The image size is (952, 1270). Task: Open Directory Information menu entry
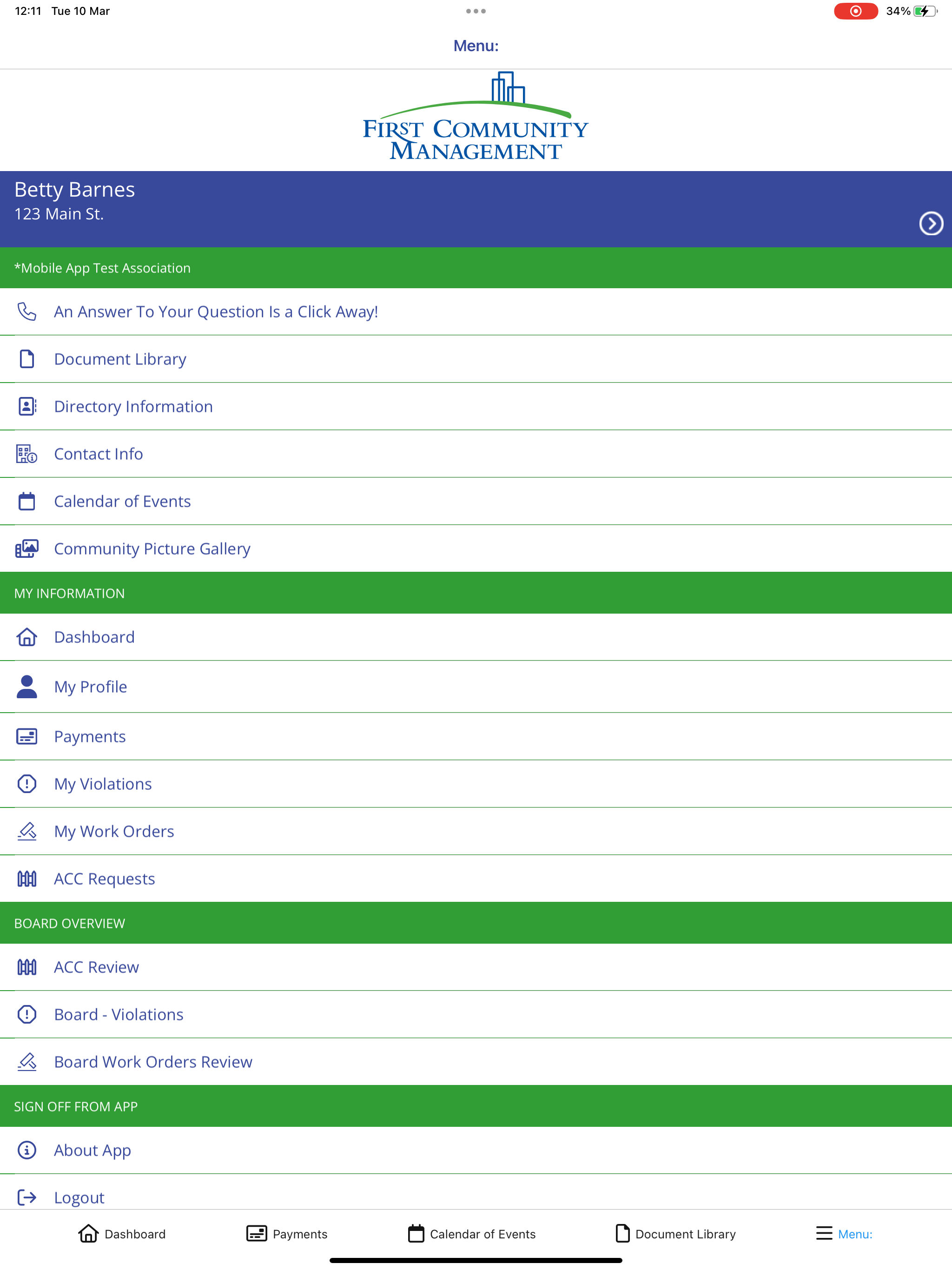476,406
